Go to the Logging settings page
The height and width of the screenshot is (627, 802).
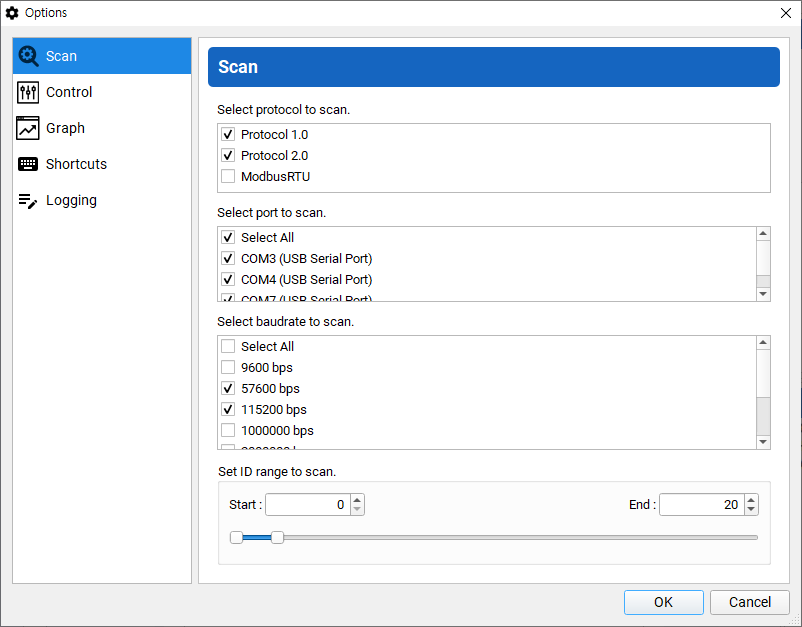[102, 200]
